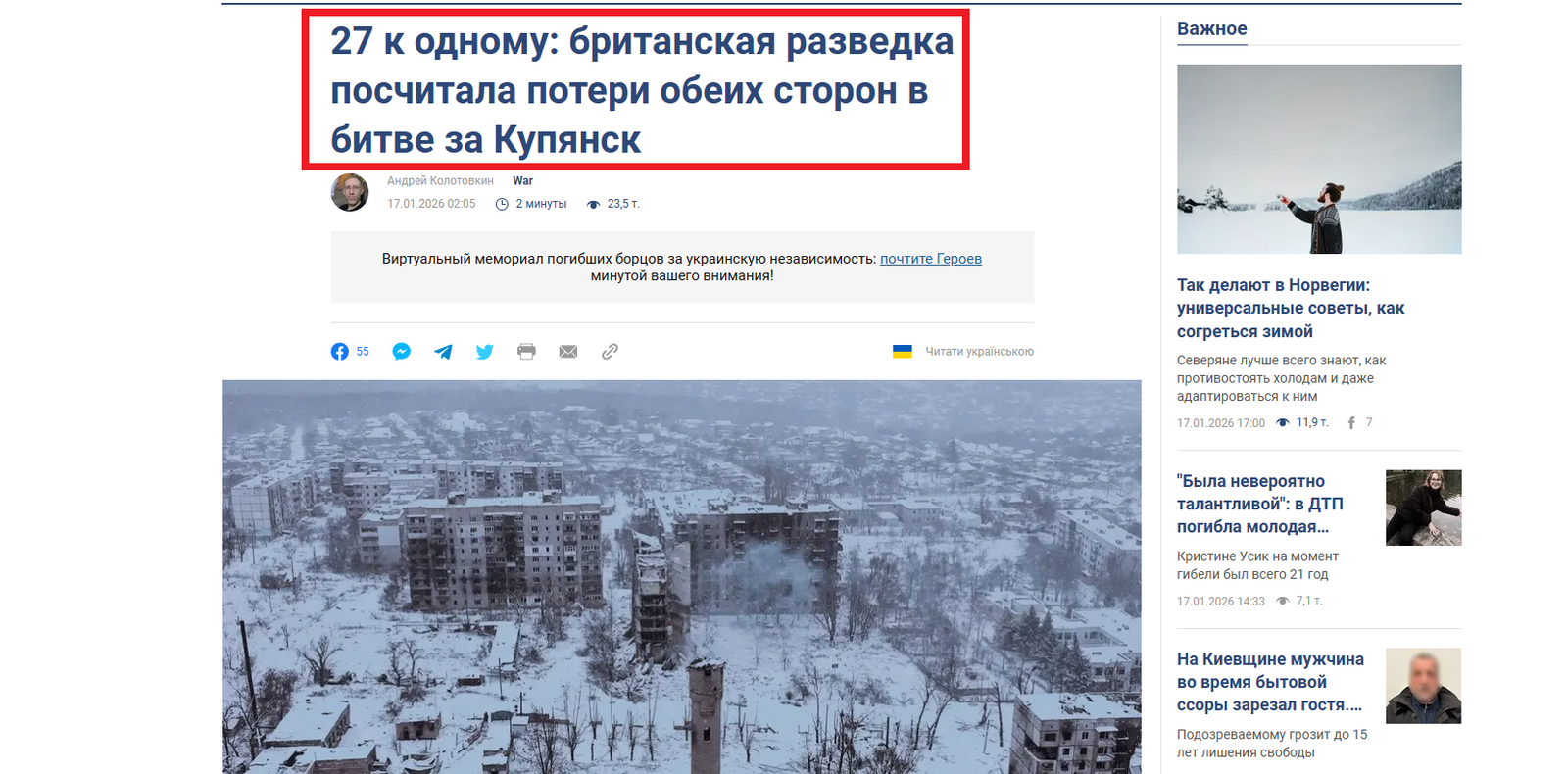Click the Кристина Усик article thumbnail

pyautogui.click(x=1423, y=508)
